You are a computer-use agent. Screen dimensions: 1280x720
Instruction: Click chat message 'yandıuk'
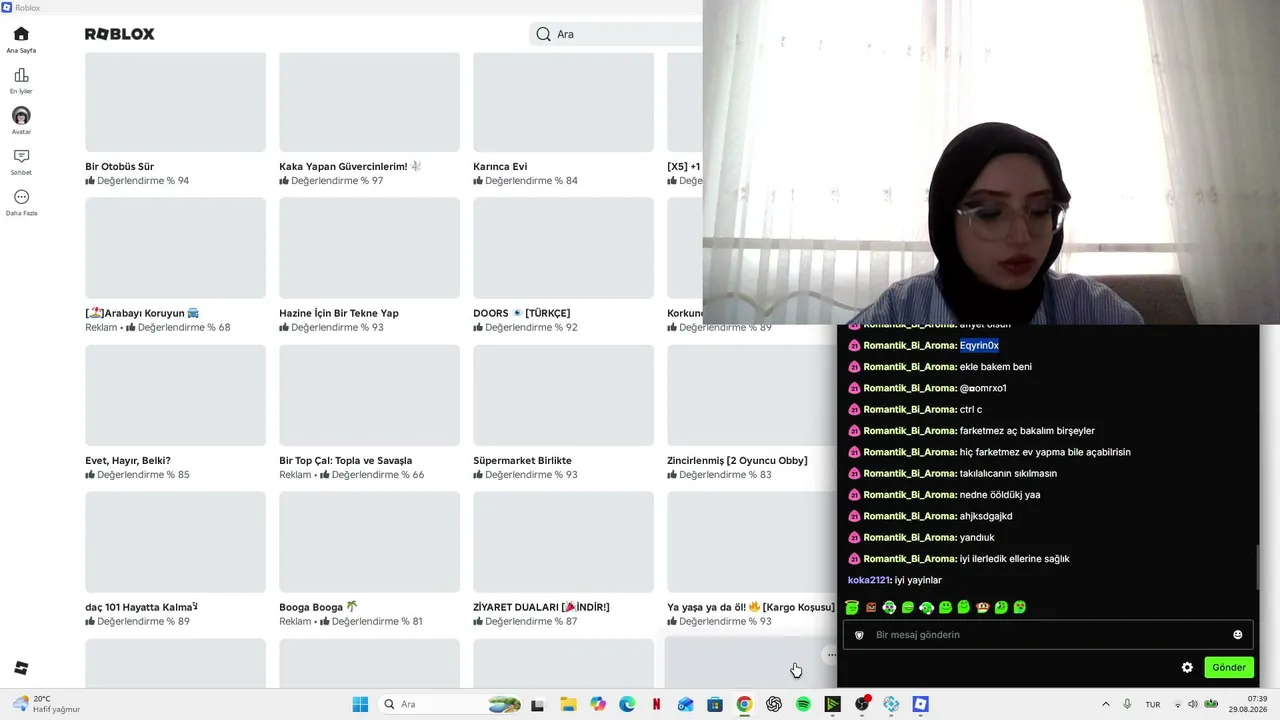(977, 537)
